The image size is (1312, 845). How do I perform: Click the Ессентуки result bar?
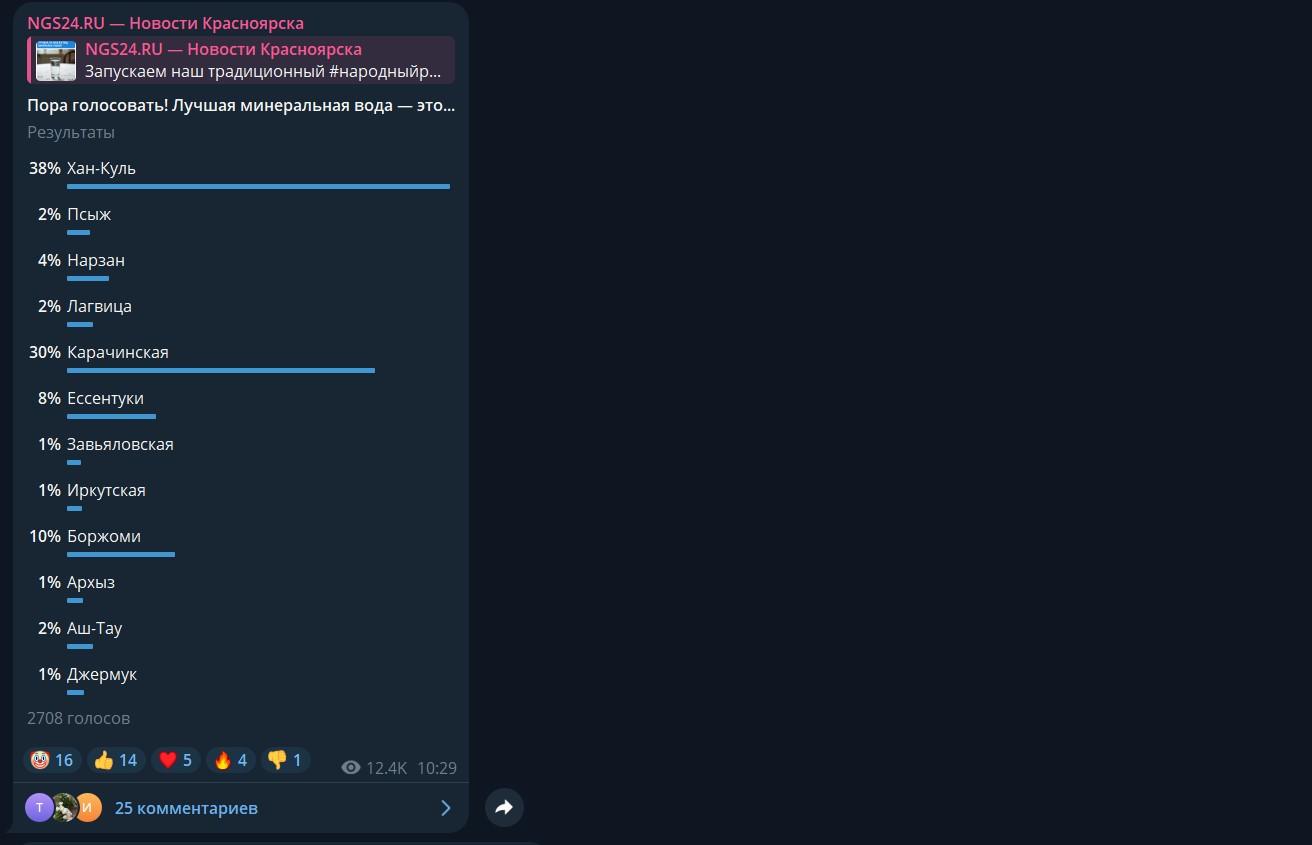pos(111,416)
